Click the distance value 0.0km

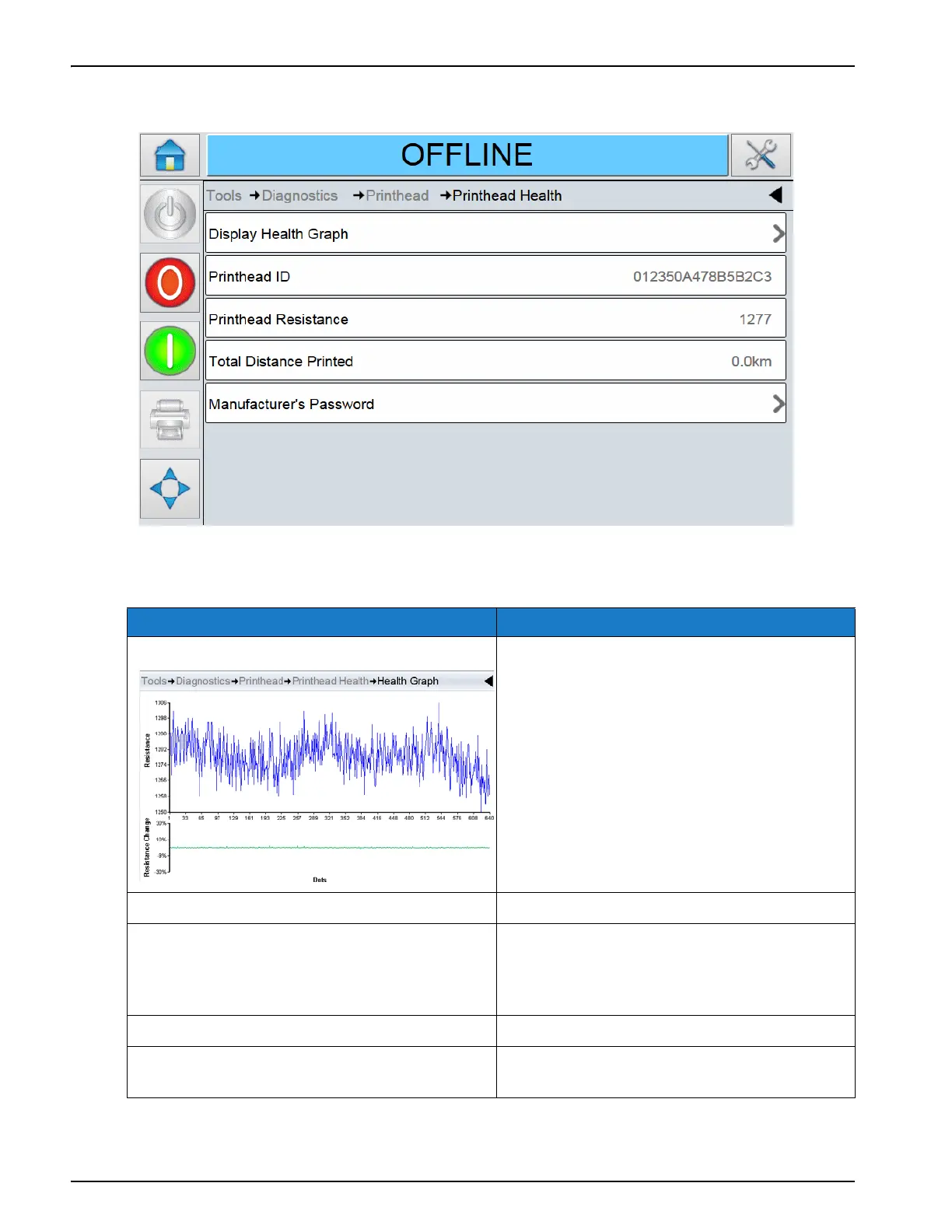751,362
